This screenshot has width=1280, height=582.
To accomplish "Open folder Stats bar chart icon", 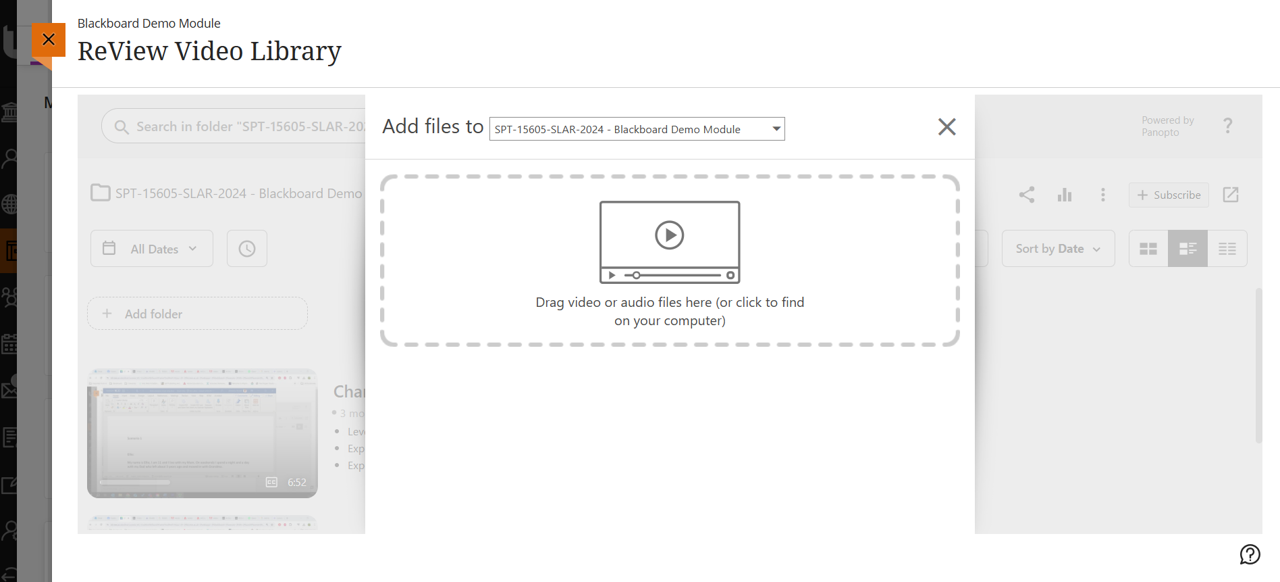I will coord(1065,195).
